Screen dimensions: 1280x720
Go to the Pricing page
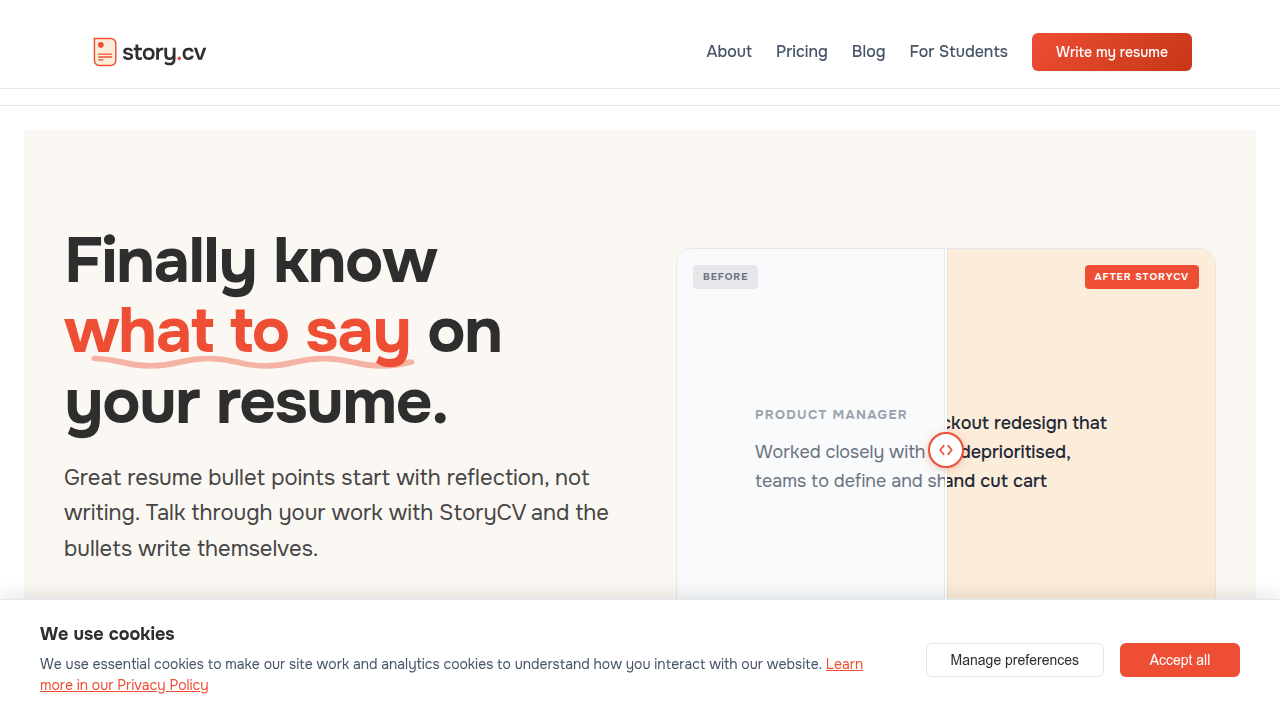802,52
